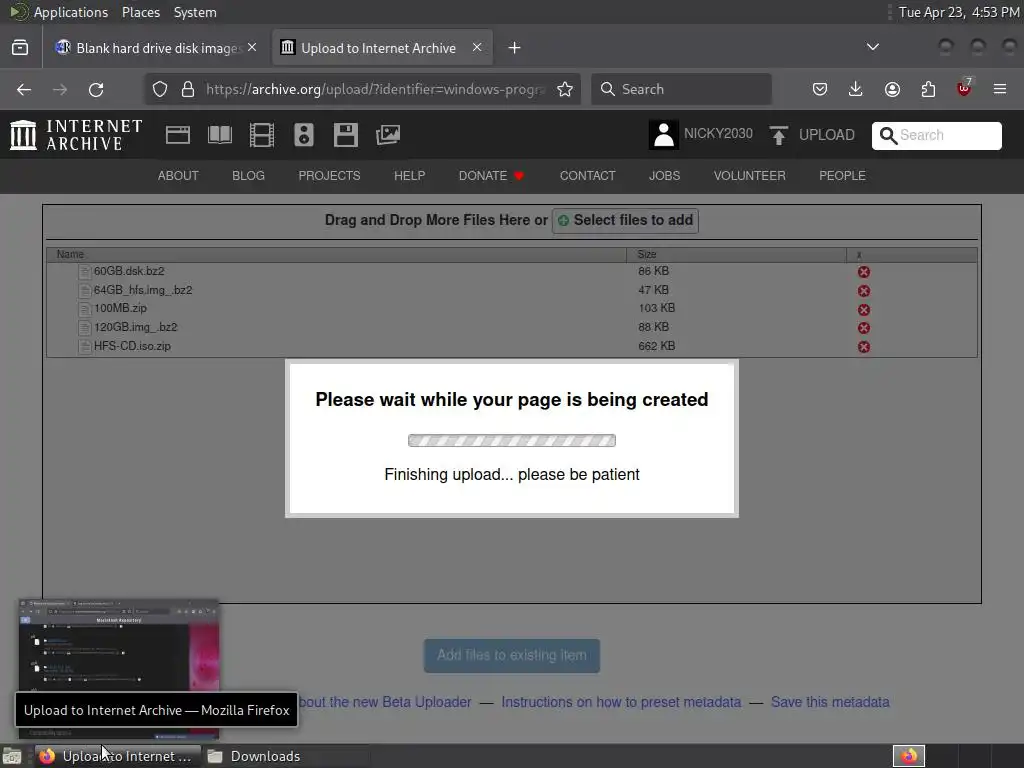Open the System menu
Viewport: 1024px width, 768px height.
tap(195, 12)
